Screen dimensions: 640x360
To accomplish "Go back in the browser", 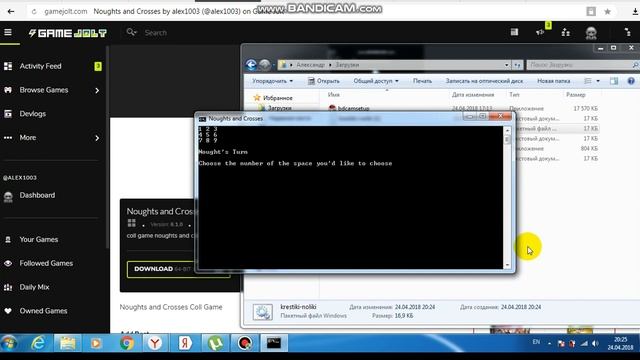I will (x=11, y=11).
